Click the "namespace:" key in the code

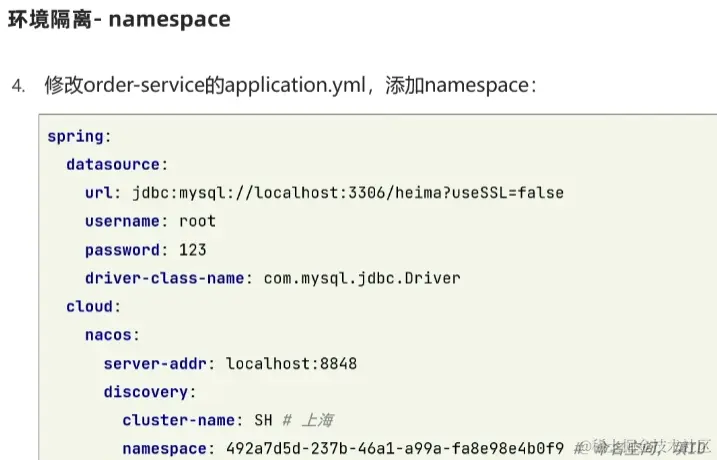168,449
